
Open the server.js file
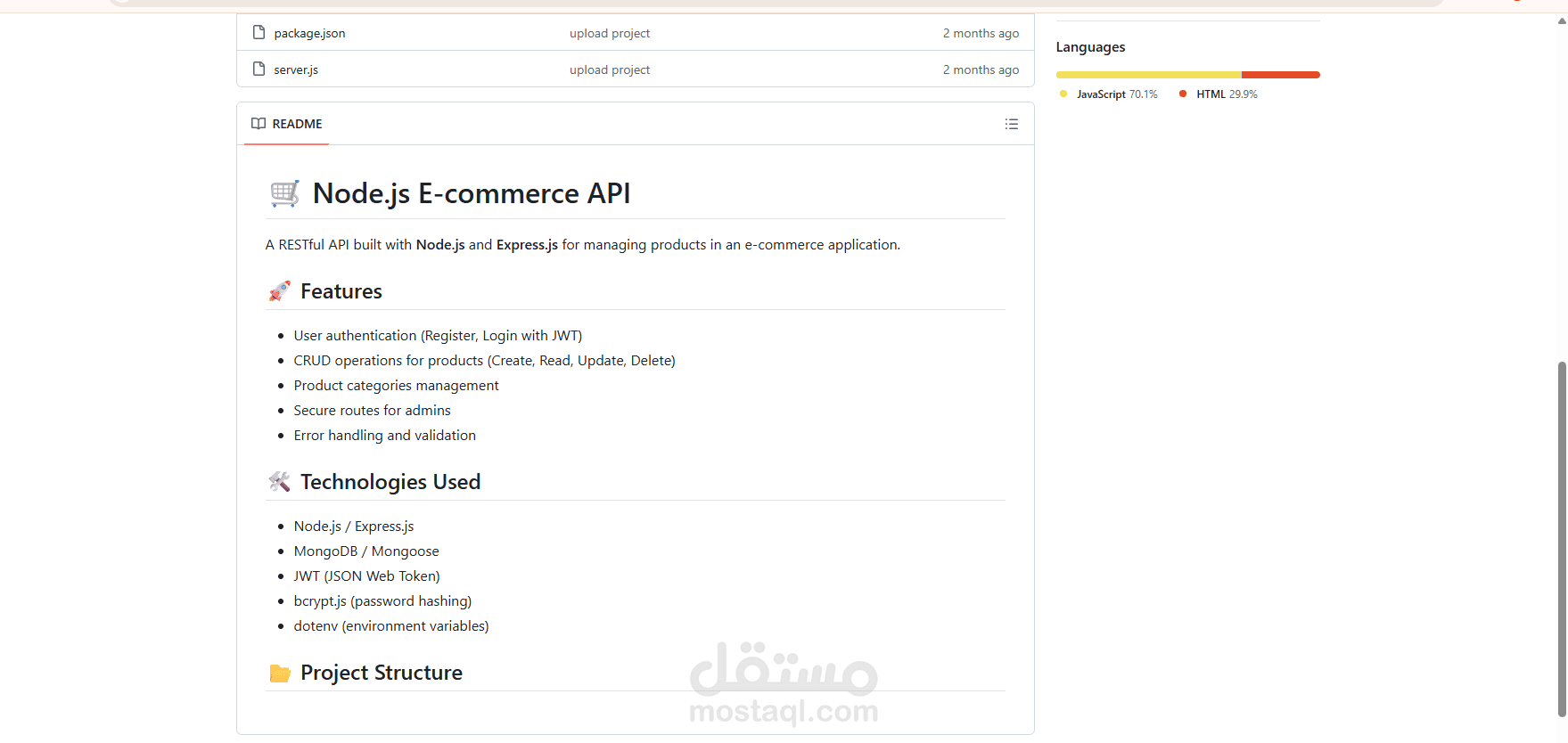point(296,69)
